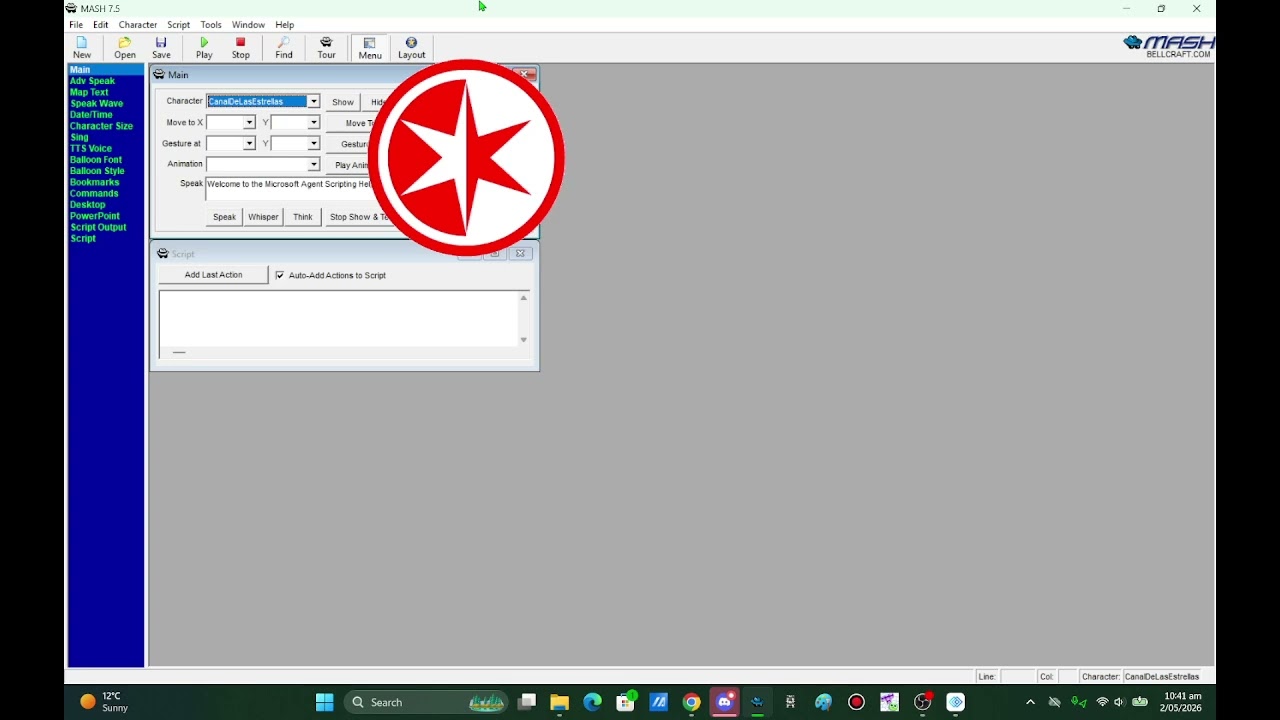Expand the Gesture at X dropdown

pyautogui.click(x=249, y=144)
